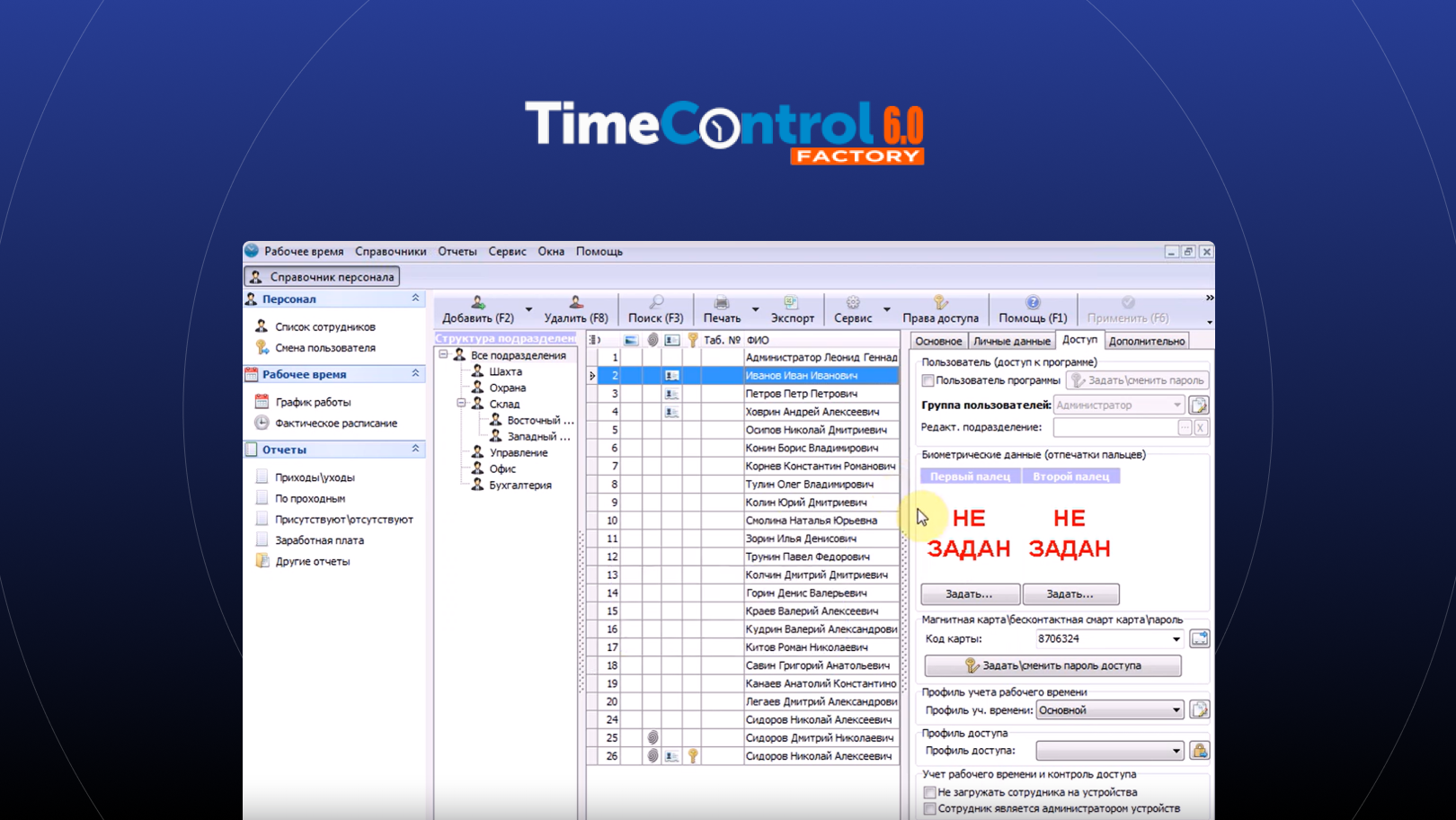
Task: Click the lock icon next to Профиль доступа
Action: [1202, 749]
